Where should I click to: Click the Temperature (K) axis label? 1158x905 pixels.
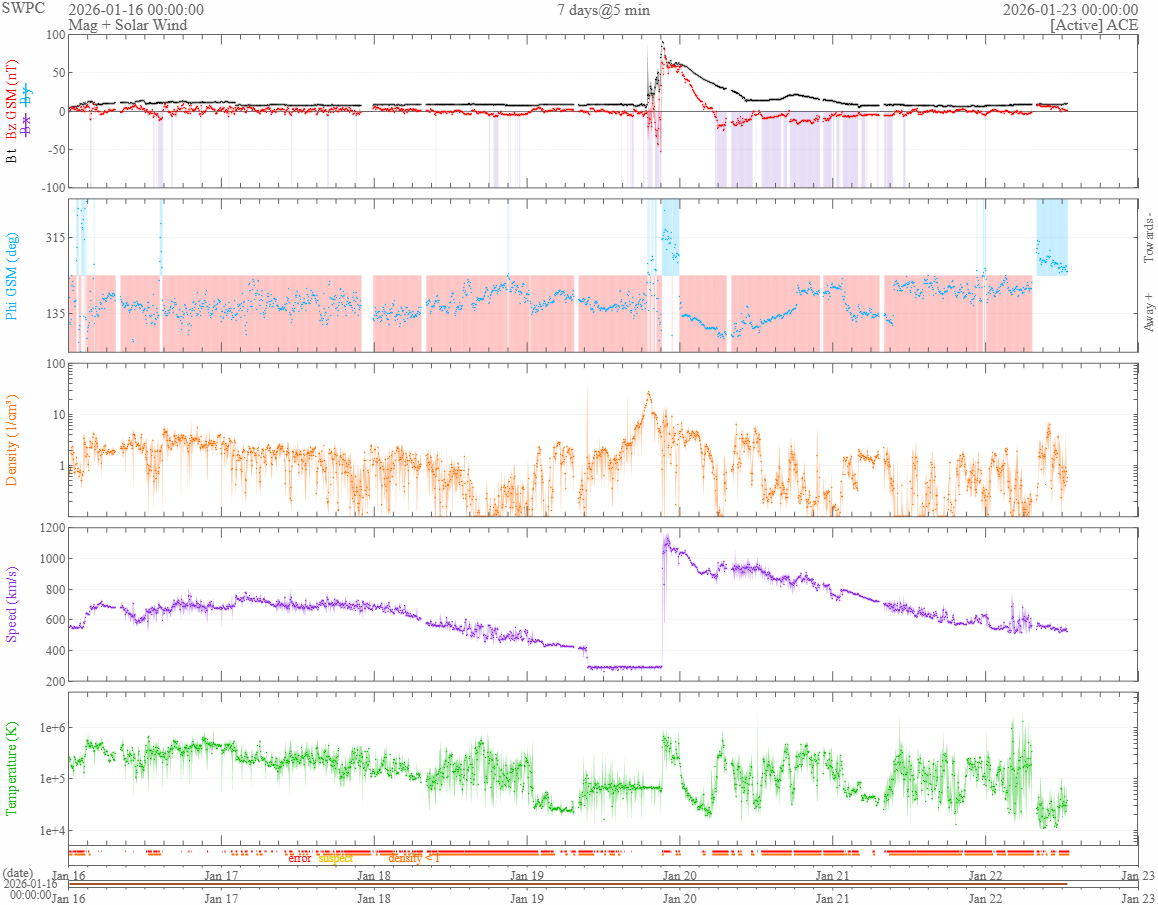click(12, 769)
